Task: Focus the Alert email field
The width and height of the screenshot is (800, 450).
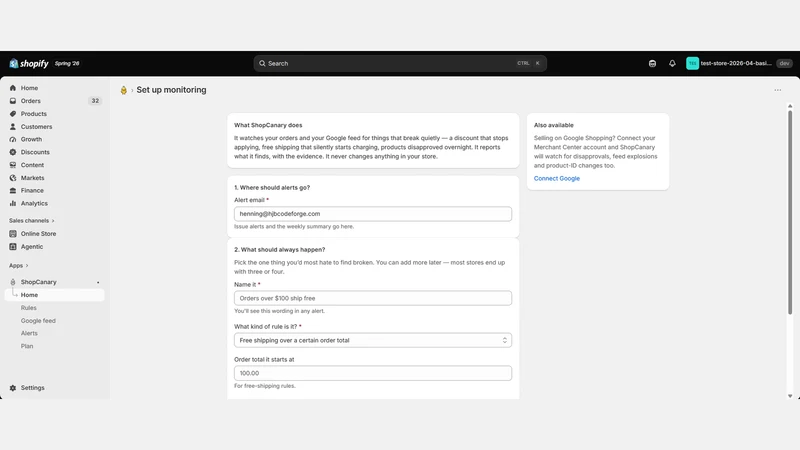Action: [x=373, y=214]
